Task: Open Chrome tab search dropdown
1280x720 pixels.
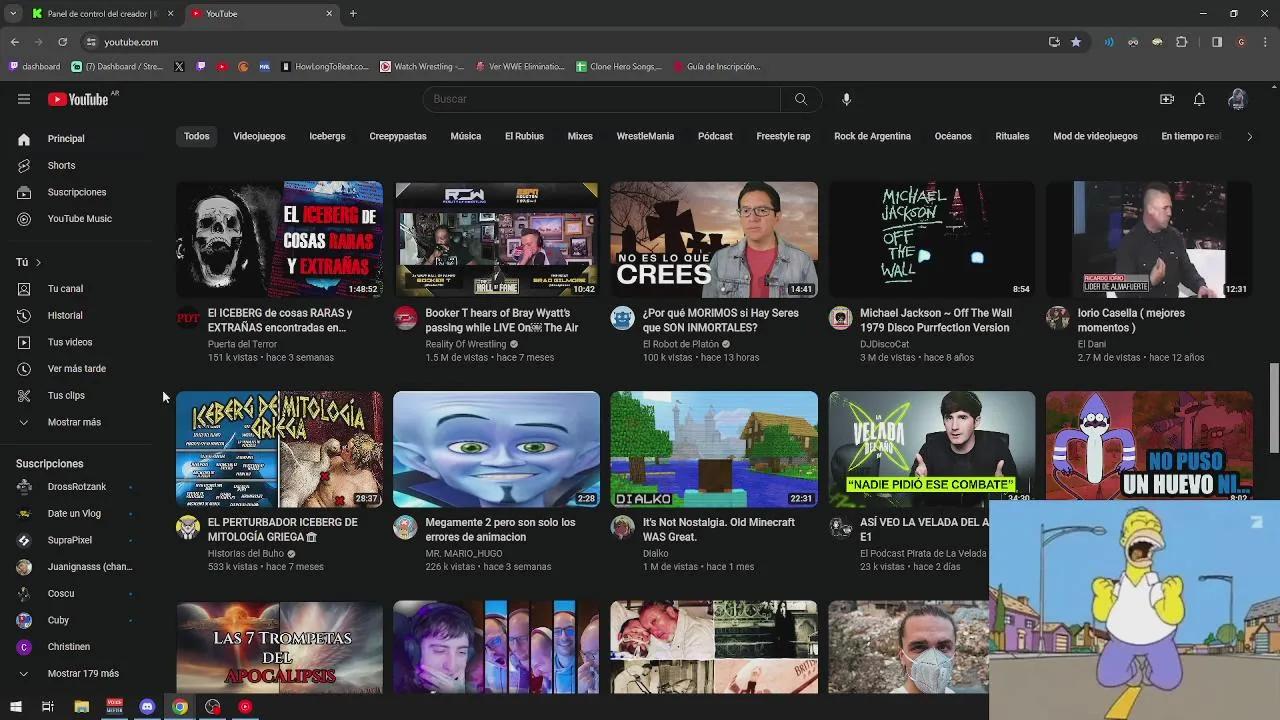Action: tap(13, 14)
